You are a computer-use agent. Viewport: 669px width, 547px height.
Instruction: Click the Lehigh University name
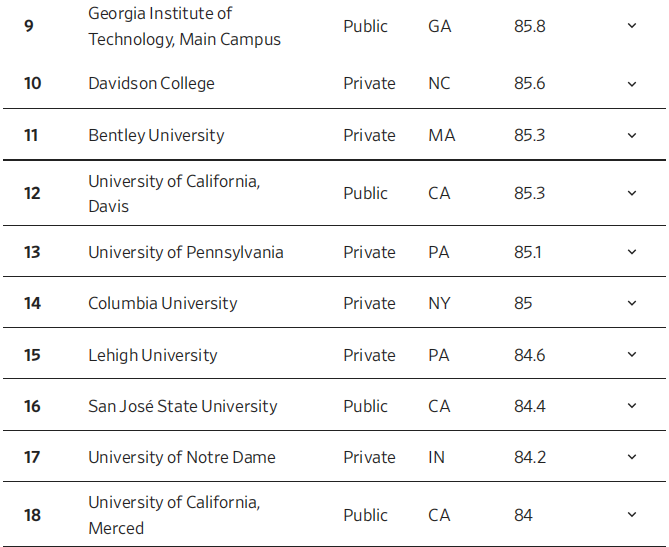(152, 355)
